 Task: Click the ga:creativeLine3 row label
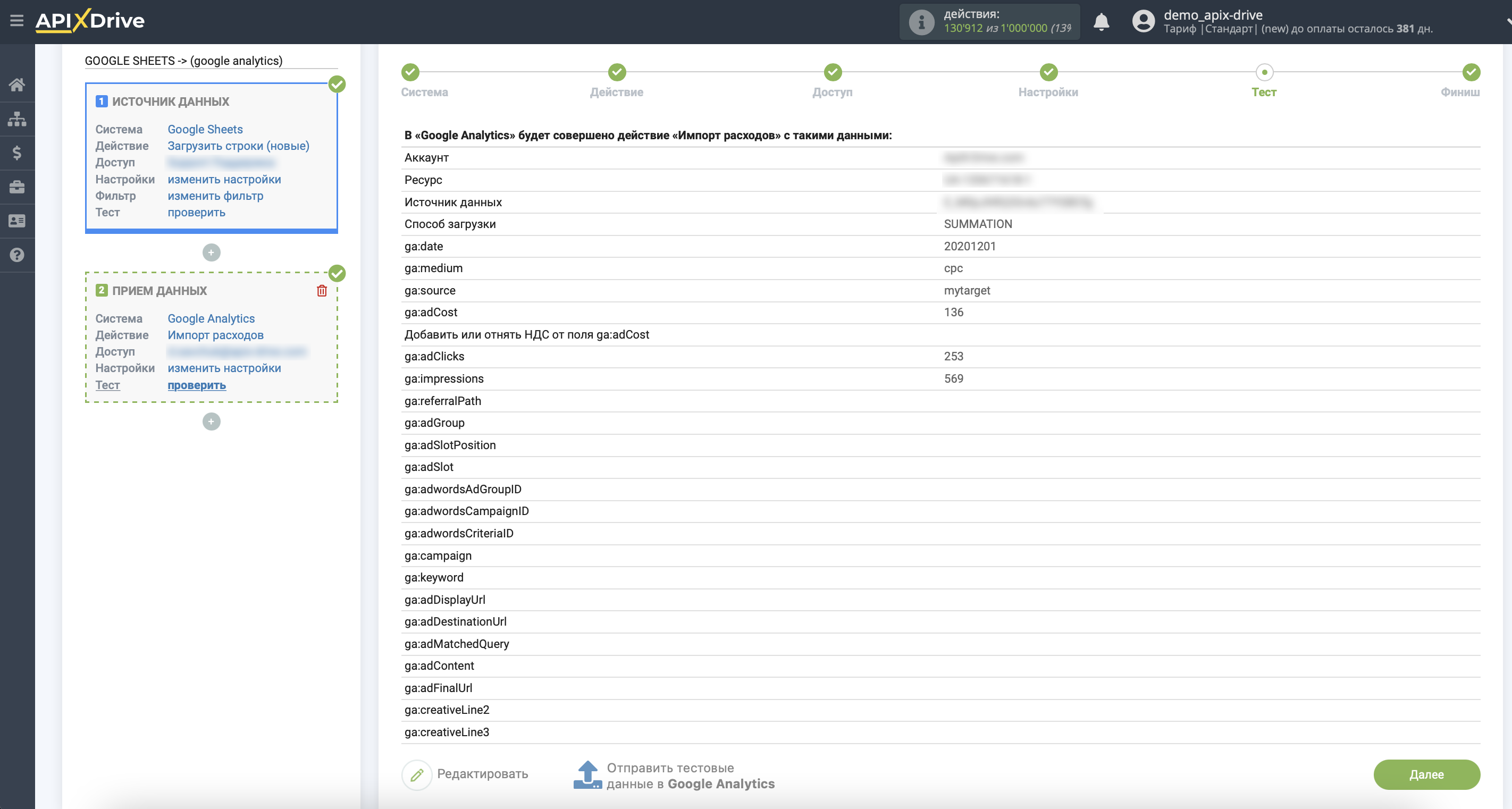(447, 732)
